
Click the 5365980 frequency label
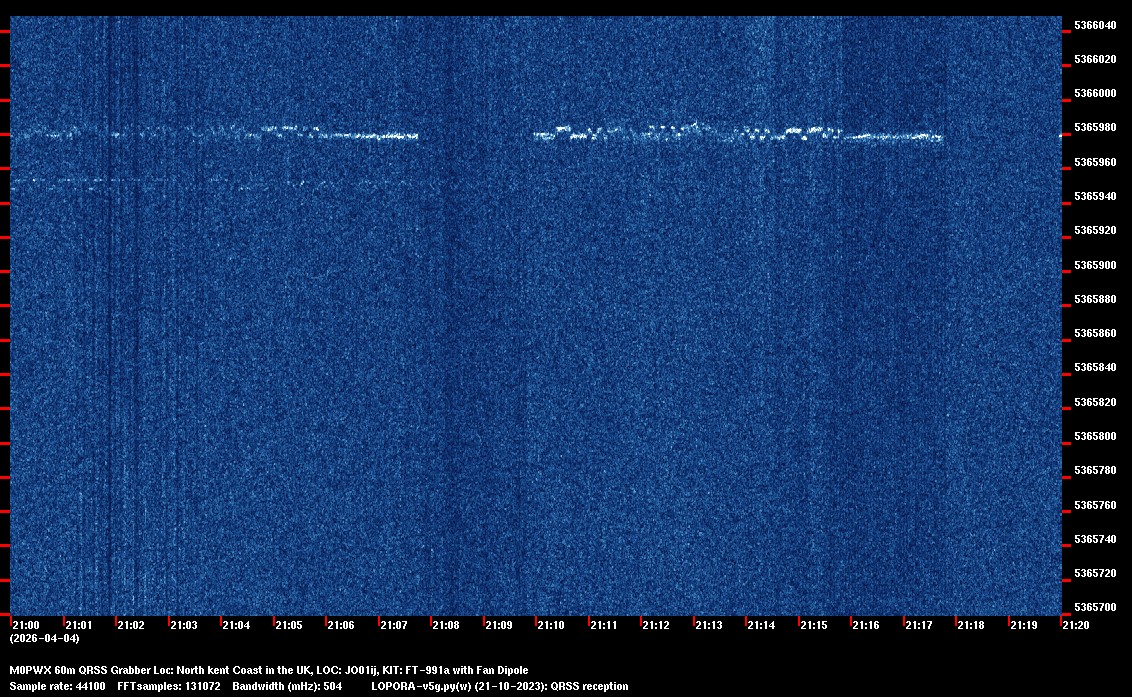click(1094, 127)
